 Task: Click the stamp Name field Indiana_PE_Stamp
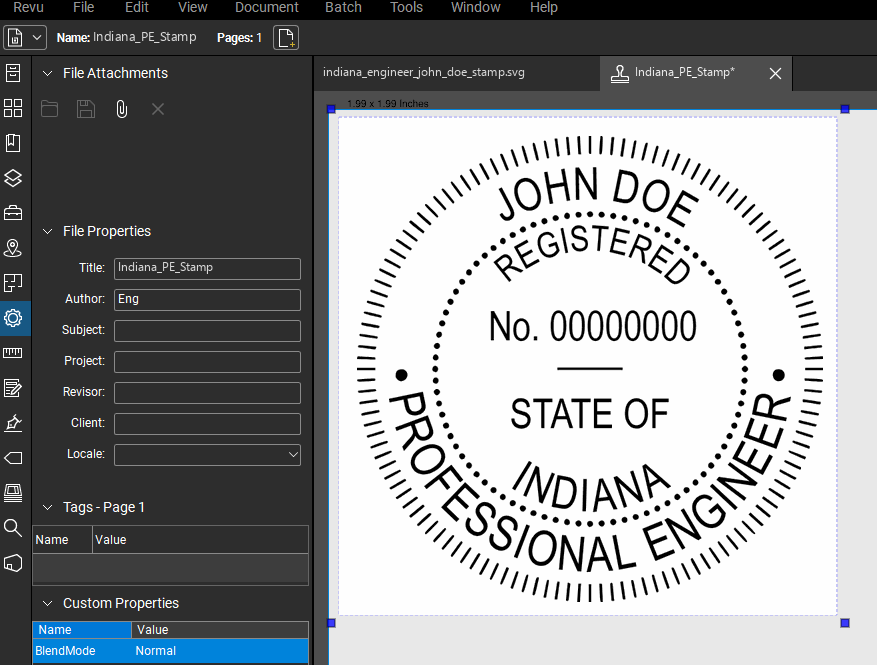(144, 37)
